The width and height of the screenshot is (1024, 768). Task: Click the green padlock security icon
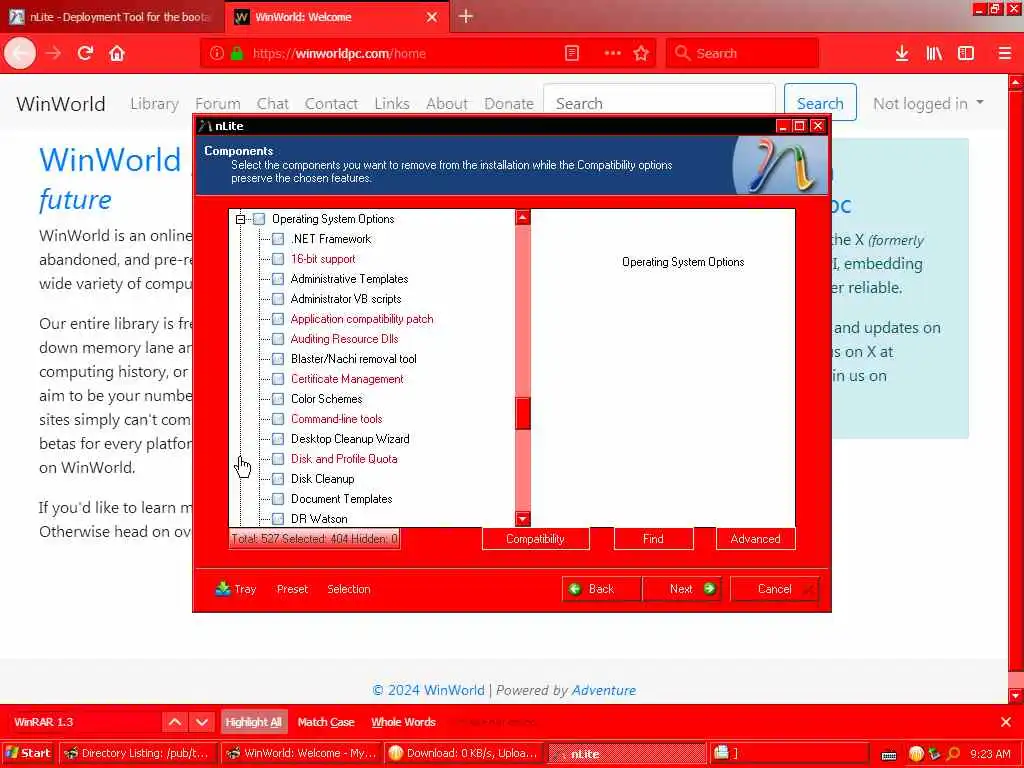pyautogui.click(x=237, y=54)
